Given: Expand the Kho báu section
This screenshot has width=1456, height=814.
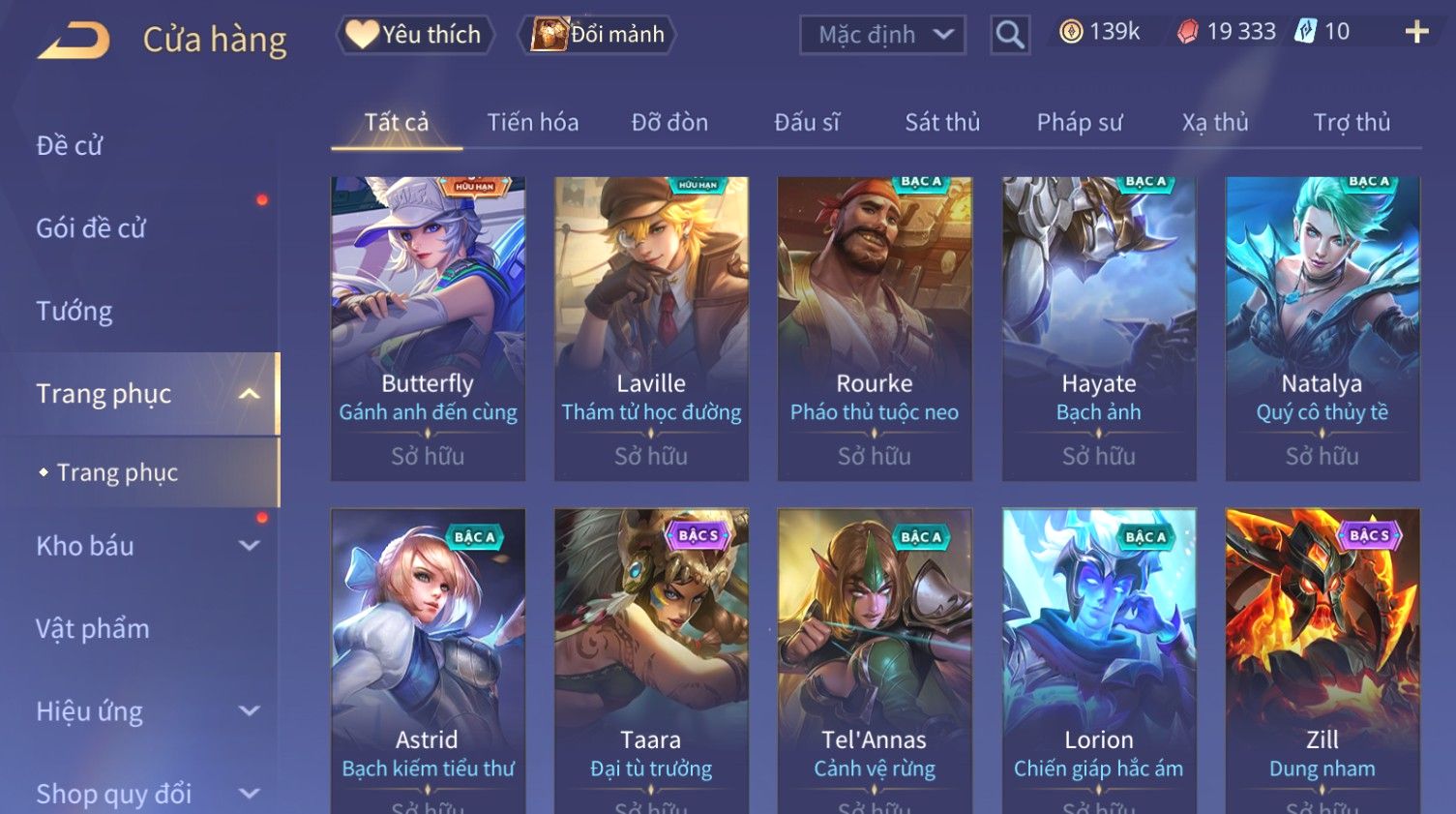Looking at the screenshot, I should coord(249,546).
